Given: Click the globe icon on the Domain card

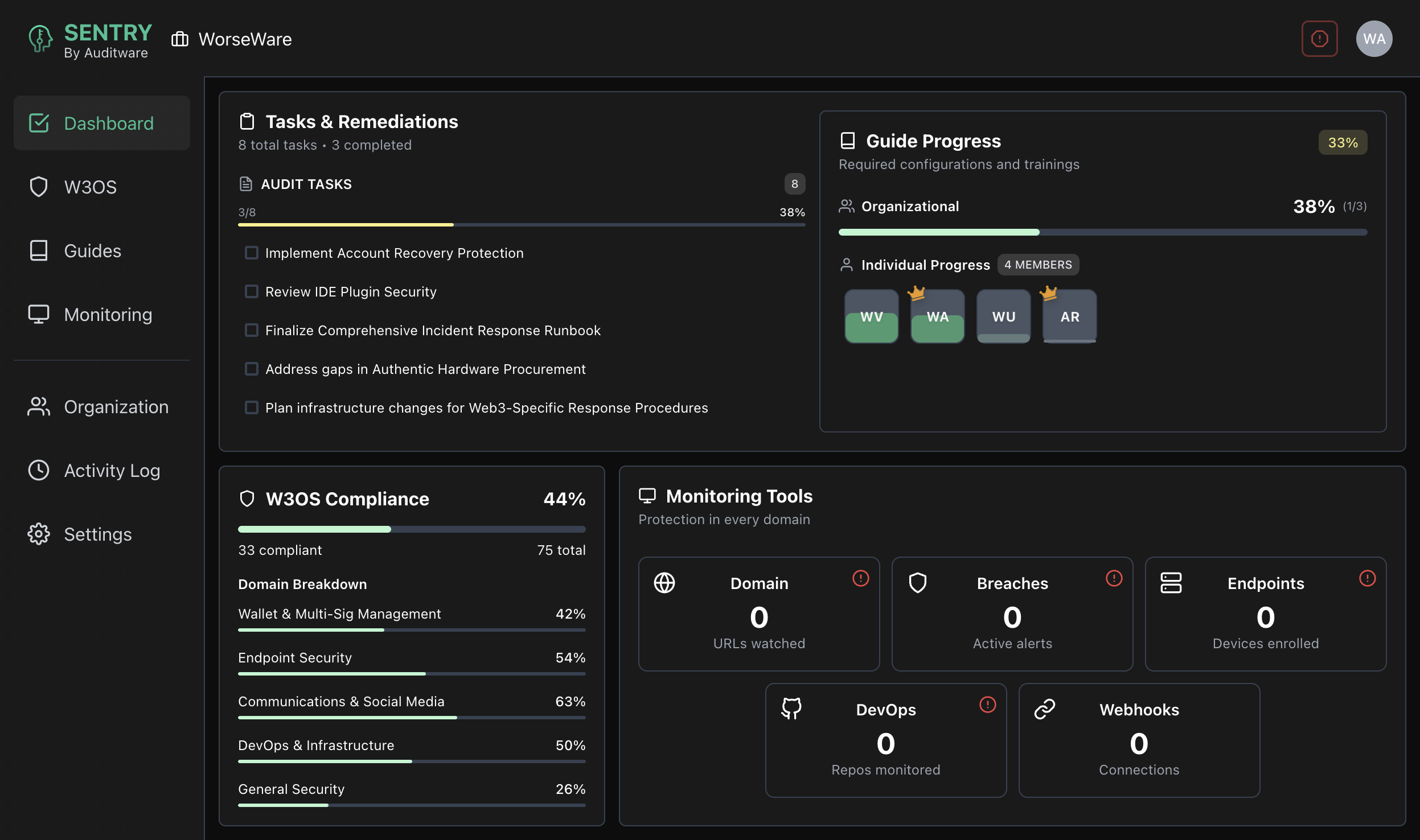Looking at the screenshot, I should coord(664,583).
